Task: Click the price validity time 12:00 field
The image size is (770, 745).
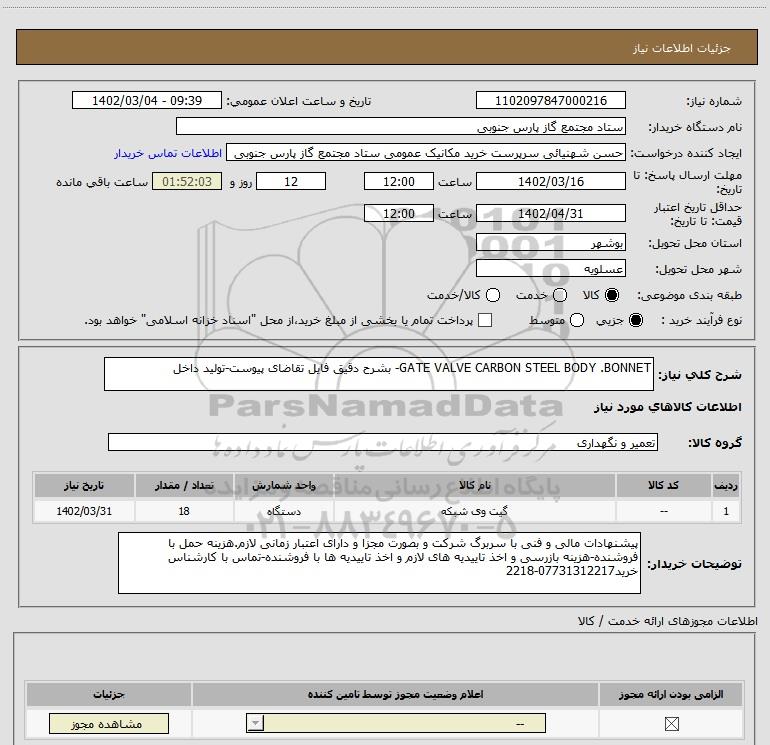Action: pos(399,213)
